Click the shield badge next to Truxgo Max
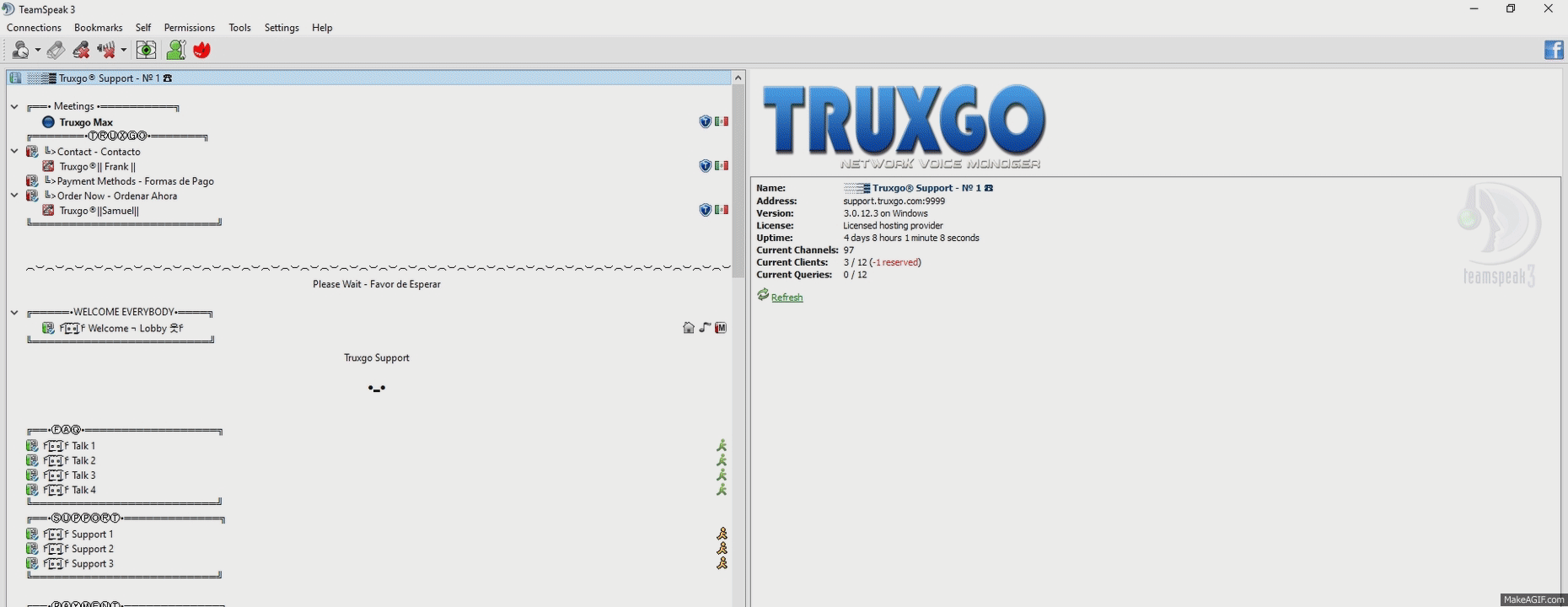The height and width of the screenshot is (607, 1568). click(705, 122)
